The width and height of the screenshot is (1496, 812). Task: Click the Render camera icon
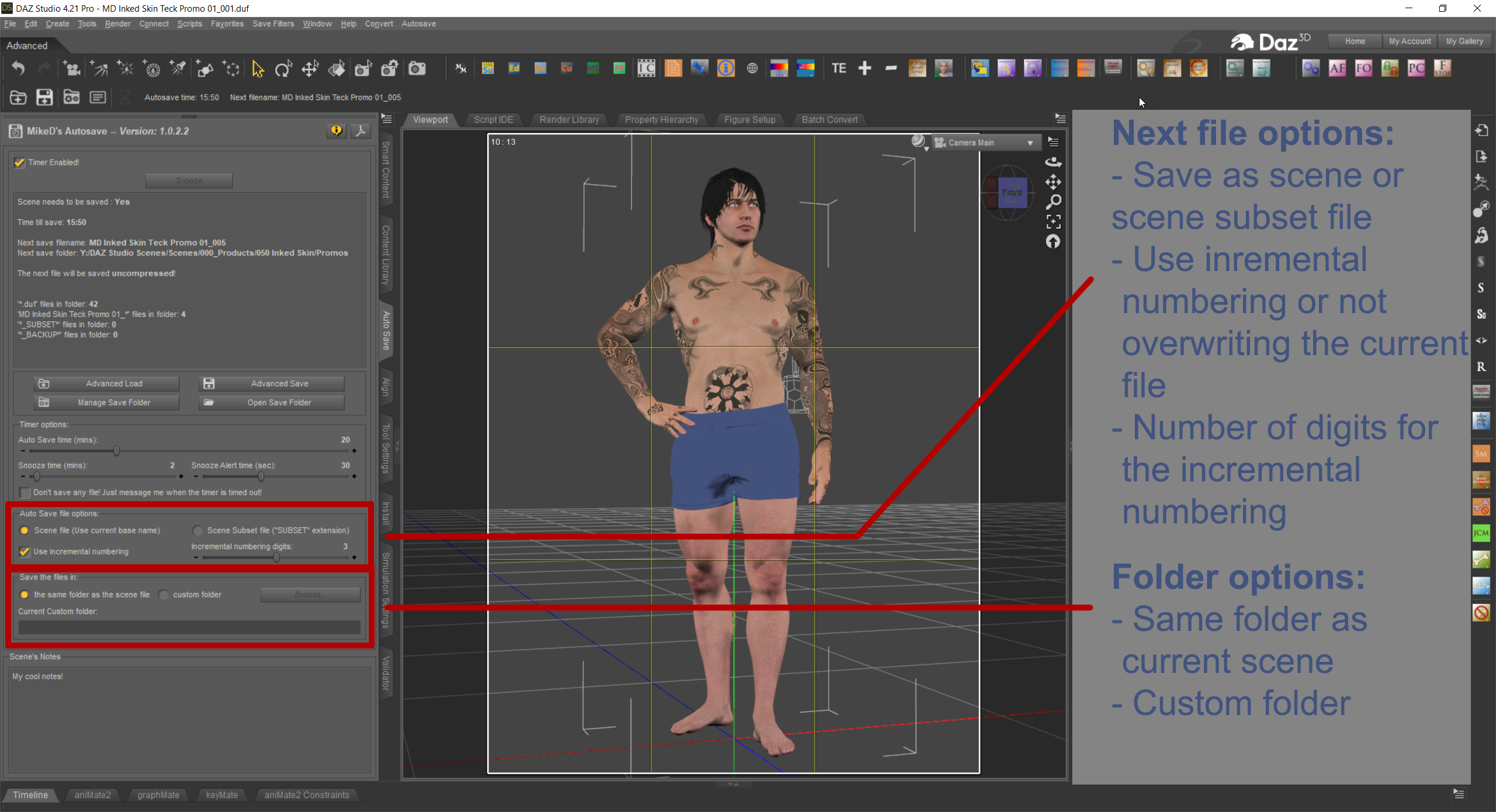tap(417, 69)
